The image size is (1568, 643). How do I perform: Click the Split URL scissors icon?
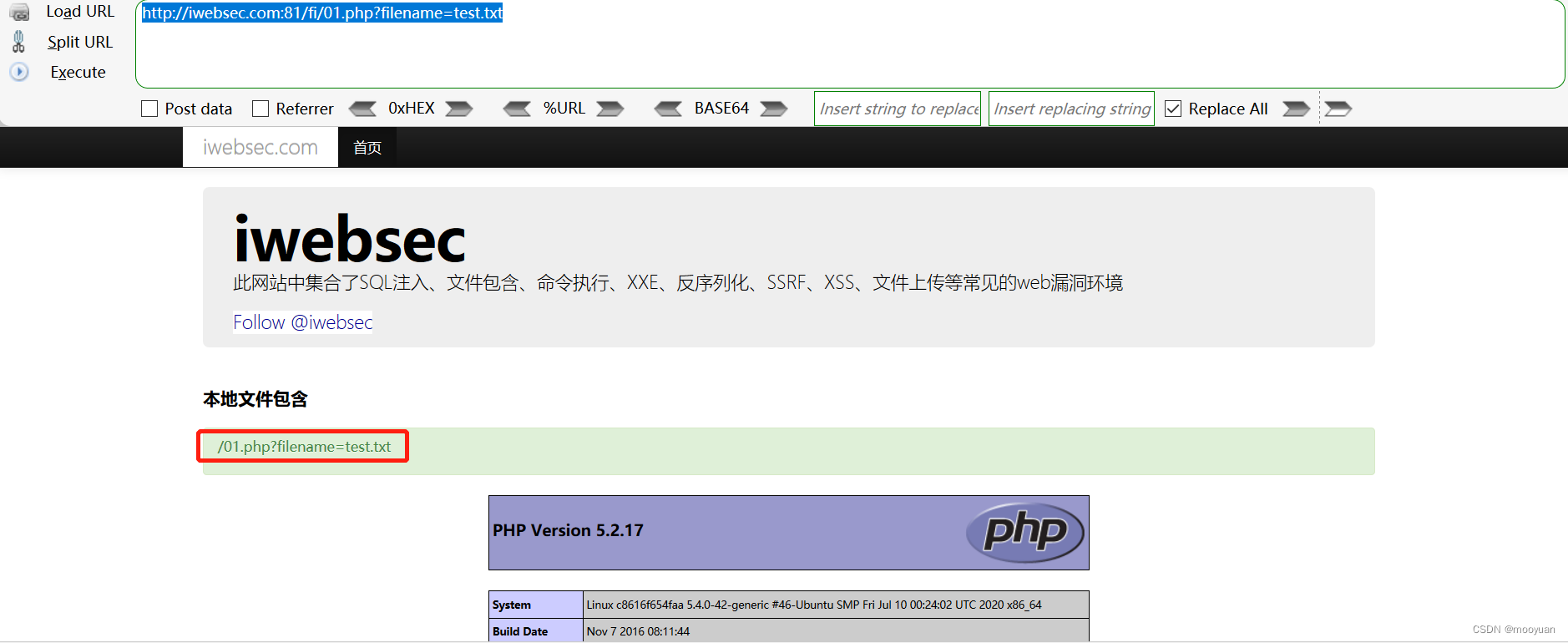pyautogui.click(x=18, y=42)
